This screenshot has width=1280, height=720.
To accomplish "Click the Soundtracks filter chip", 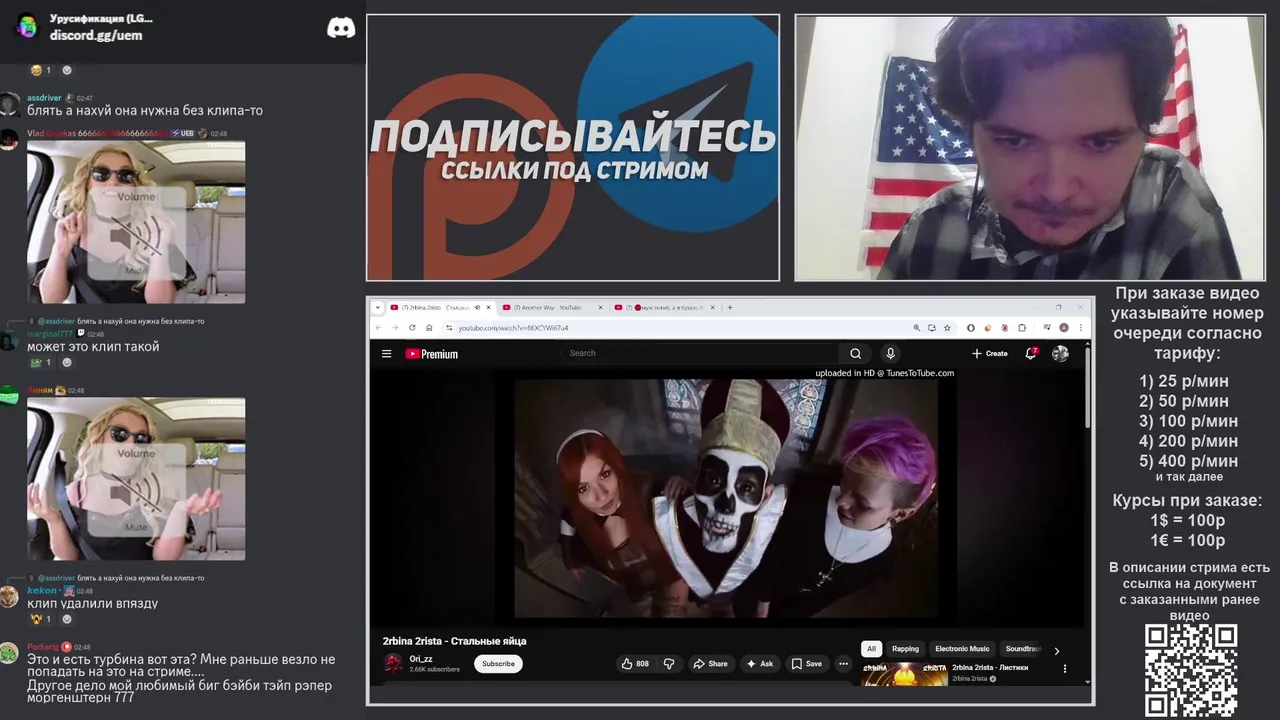I will click(1022, 649).
